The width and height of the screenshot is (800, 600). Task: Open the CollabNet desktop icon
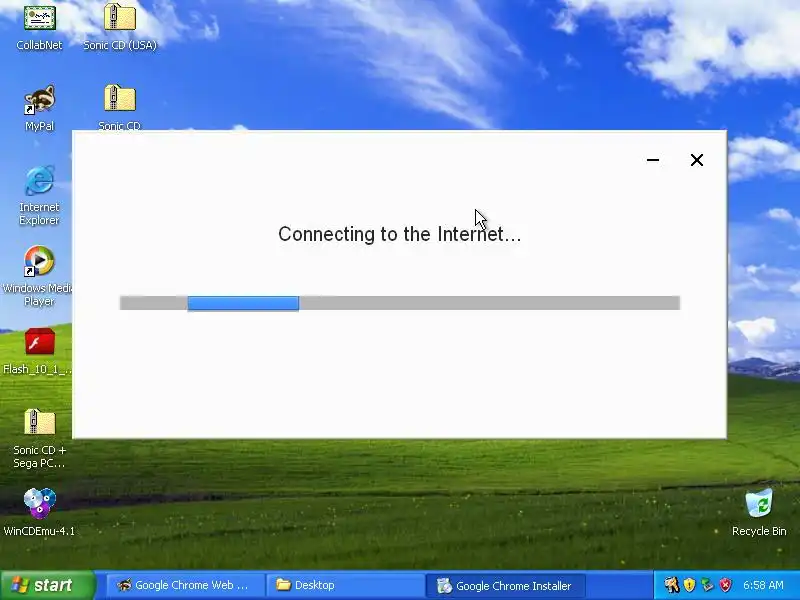tap(39, 18)
